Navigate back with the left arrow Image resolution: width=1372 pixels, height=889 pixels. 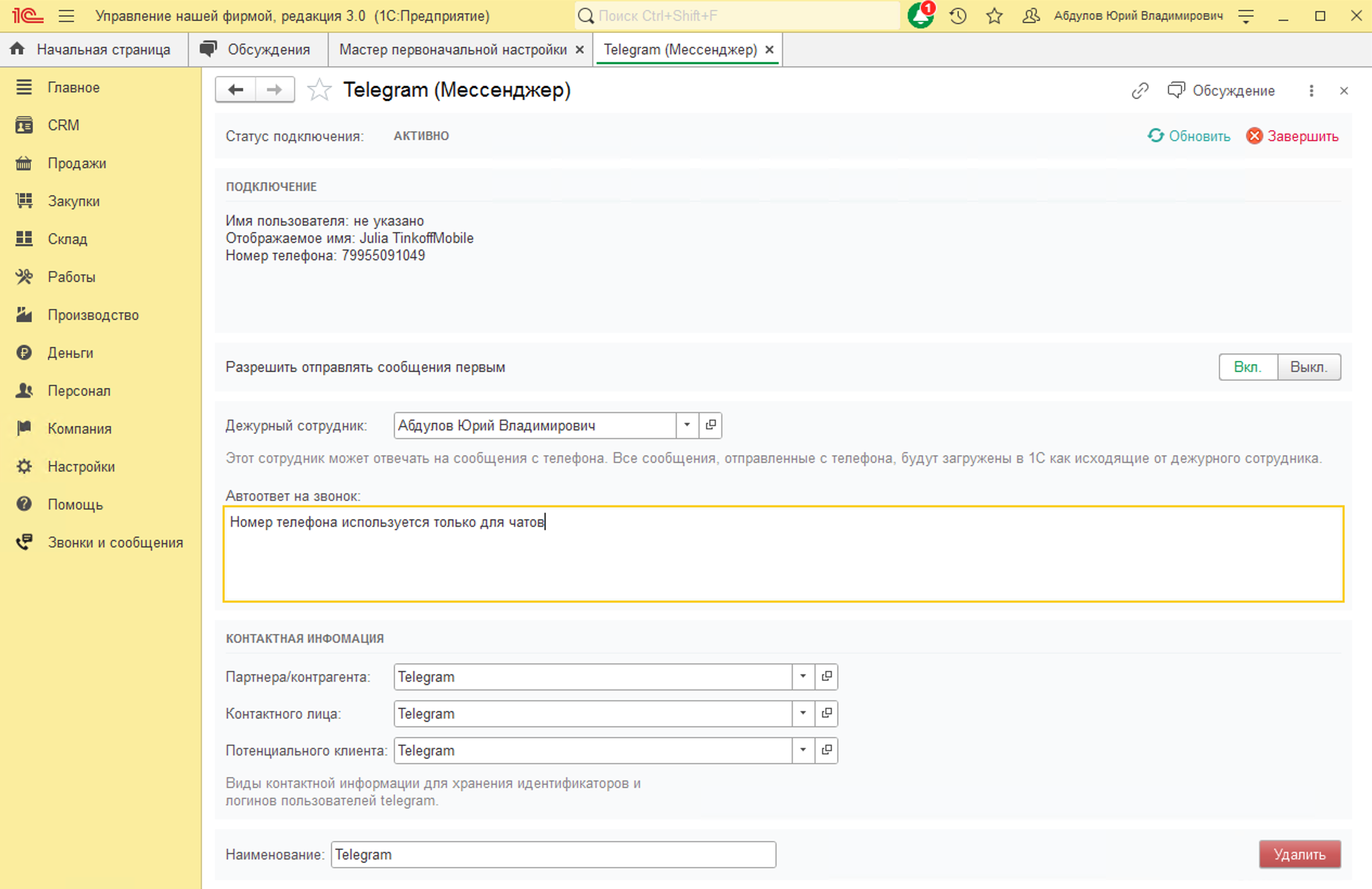click(x=235, y=90)
